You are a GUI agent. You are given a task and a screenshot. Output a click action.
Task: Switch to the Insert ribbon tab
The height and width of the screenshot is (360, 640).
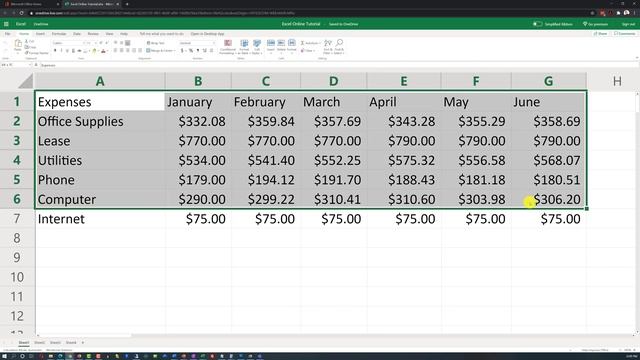pyautogui.click(x=40, y=34)
